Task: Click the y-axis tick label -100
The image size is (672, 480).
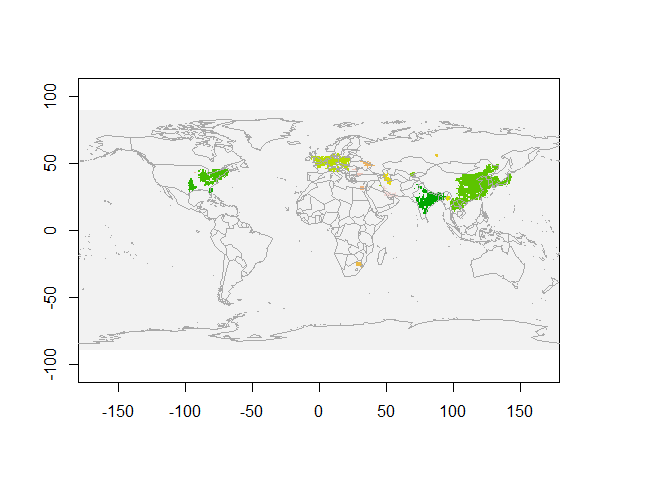Action: pyautogui.click(x=52, y=363)
